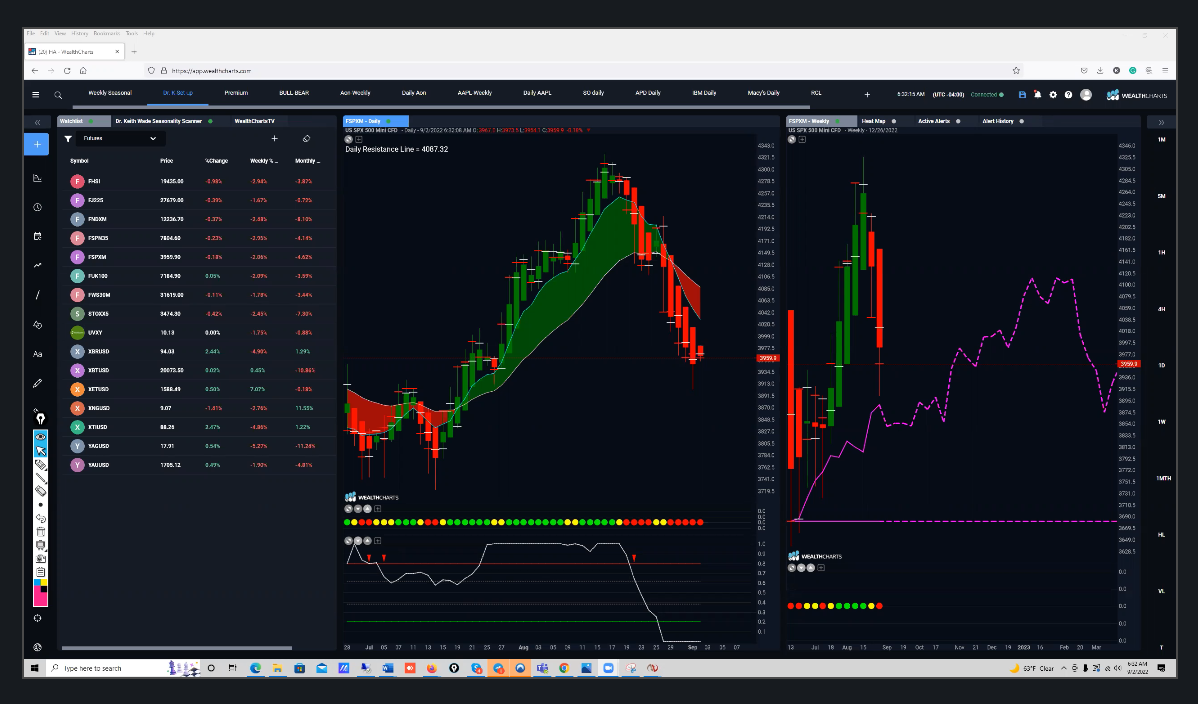Click the clipboard icon in annotation toolbar

40,572
